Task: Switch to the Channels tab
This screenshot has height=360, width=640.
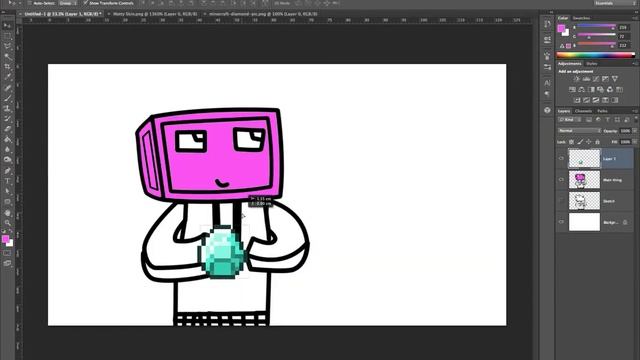Action: click(583, 111)
